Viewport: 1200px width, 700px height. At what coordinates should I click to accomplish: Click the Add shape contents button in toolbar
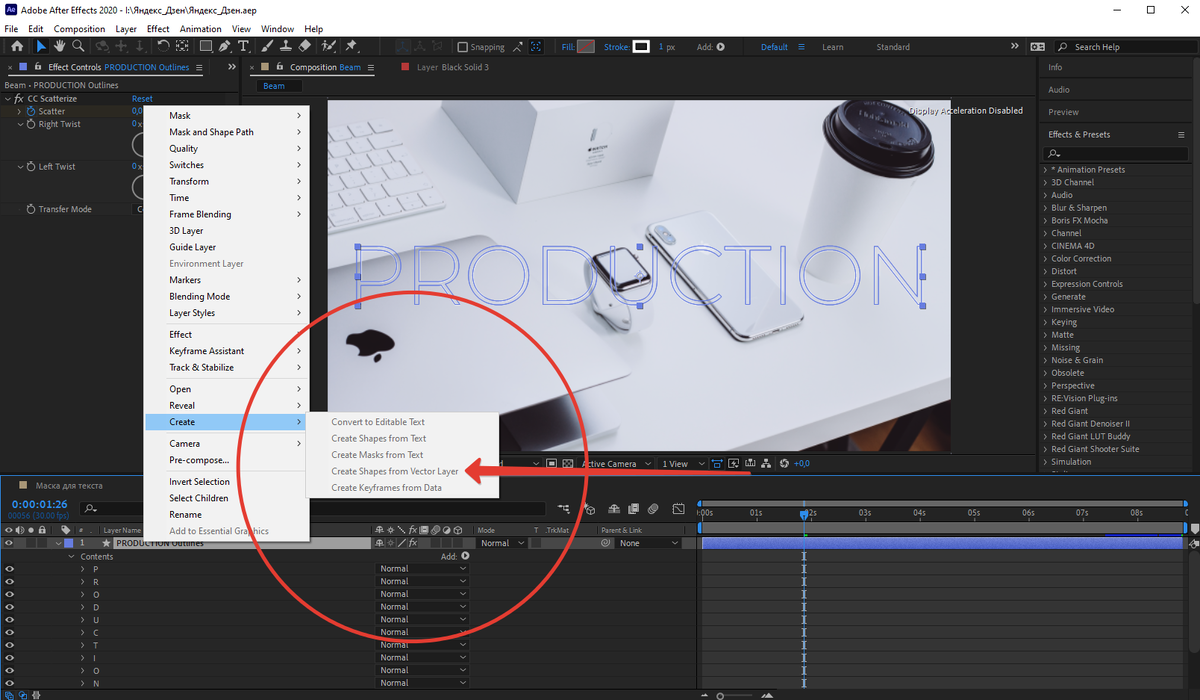point(720,47)
